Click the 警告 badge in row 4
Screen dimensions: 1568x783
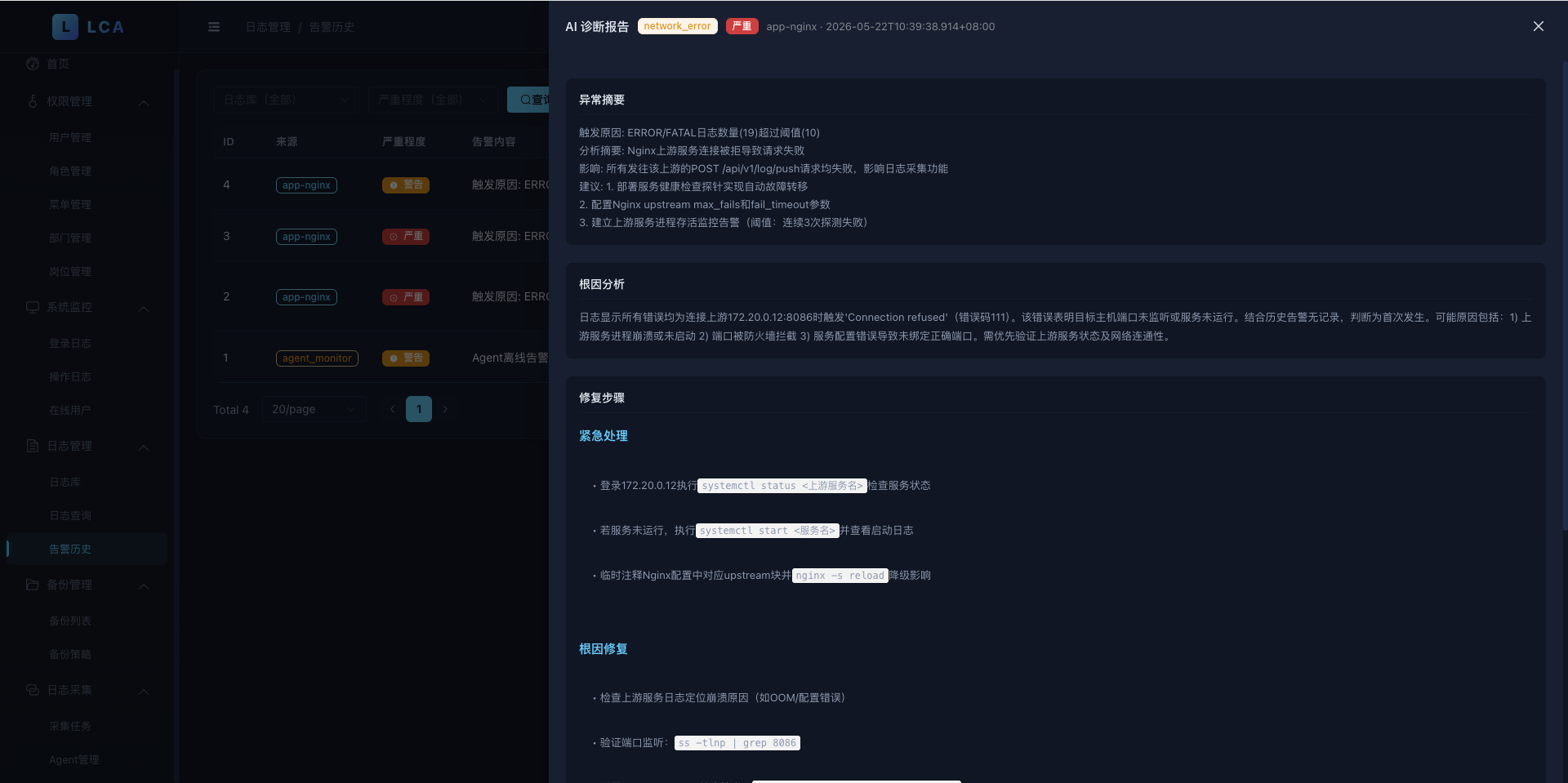pos(406,185)
